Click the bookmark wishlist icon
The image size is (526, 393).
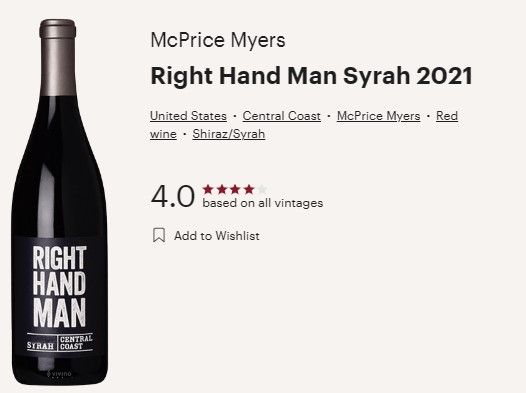click(x=159, y=235)
